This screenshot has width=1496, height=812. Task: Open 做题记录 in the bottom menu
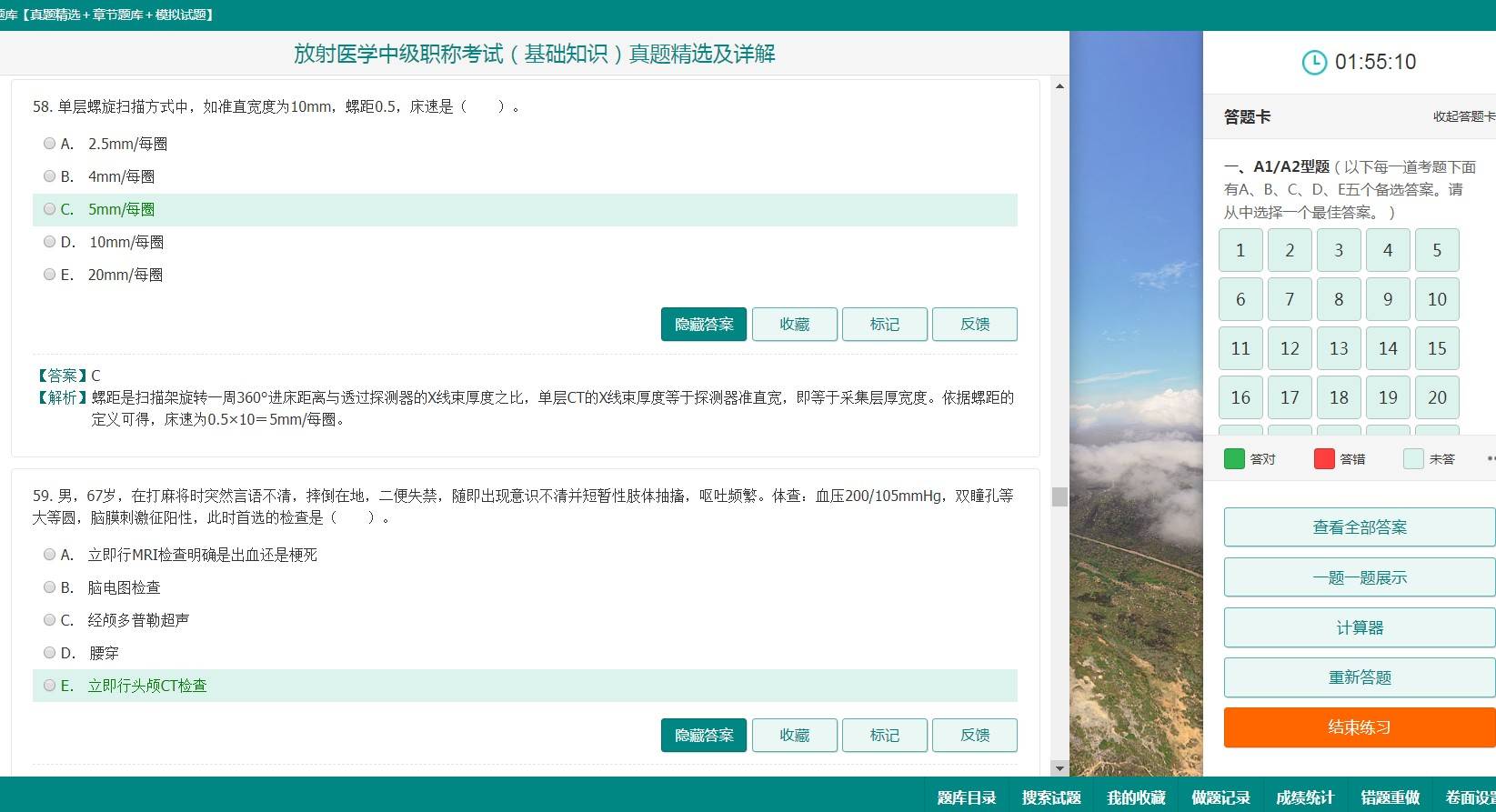tap(1220, 797)
